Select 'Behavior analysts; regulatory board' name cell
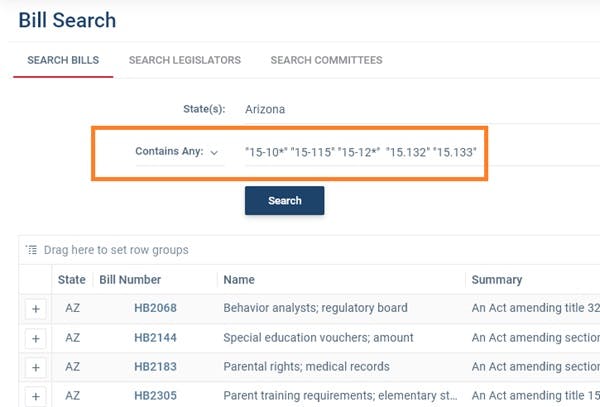 (x=315, y=308)
